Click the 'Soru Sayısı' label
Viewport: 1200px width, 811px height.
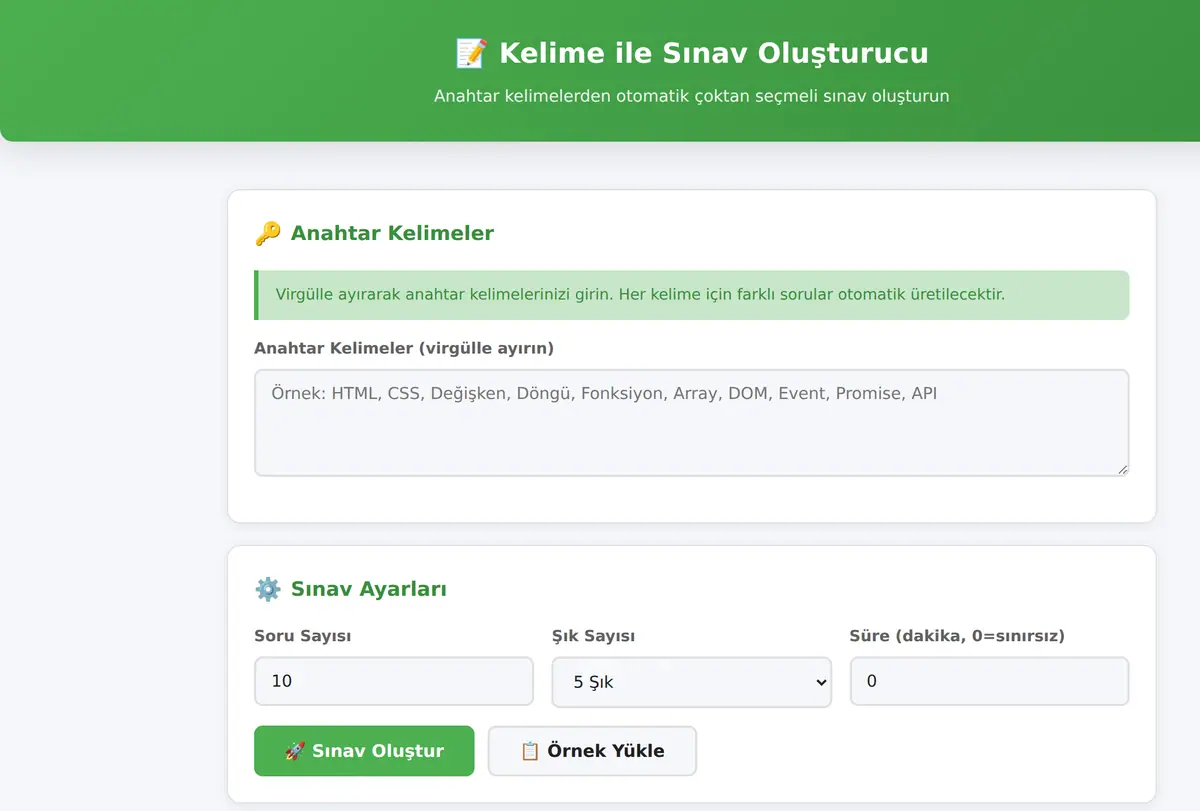click(303, 636)
